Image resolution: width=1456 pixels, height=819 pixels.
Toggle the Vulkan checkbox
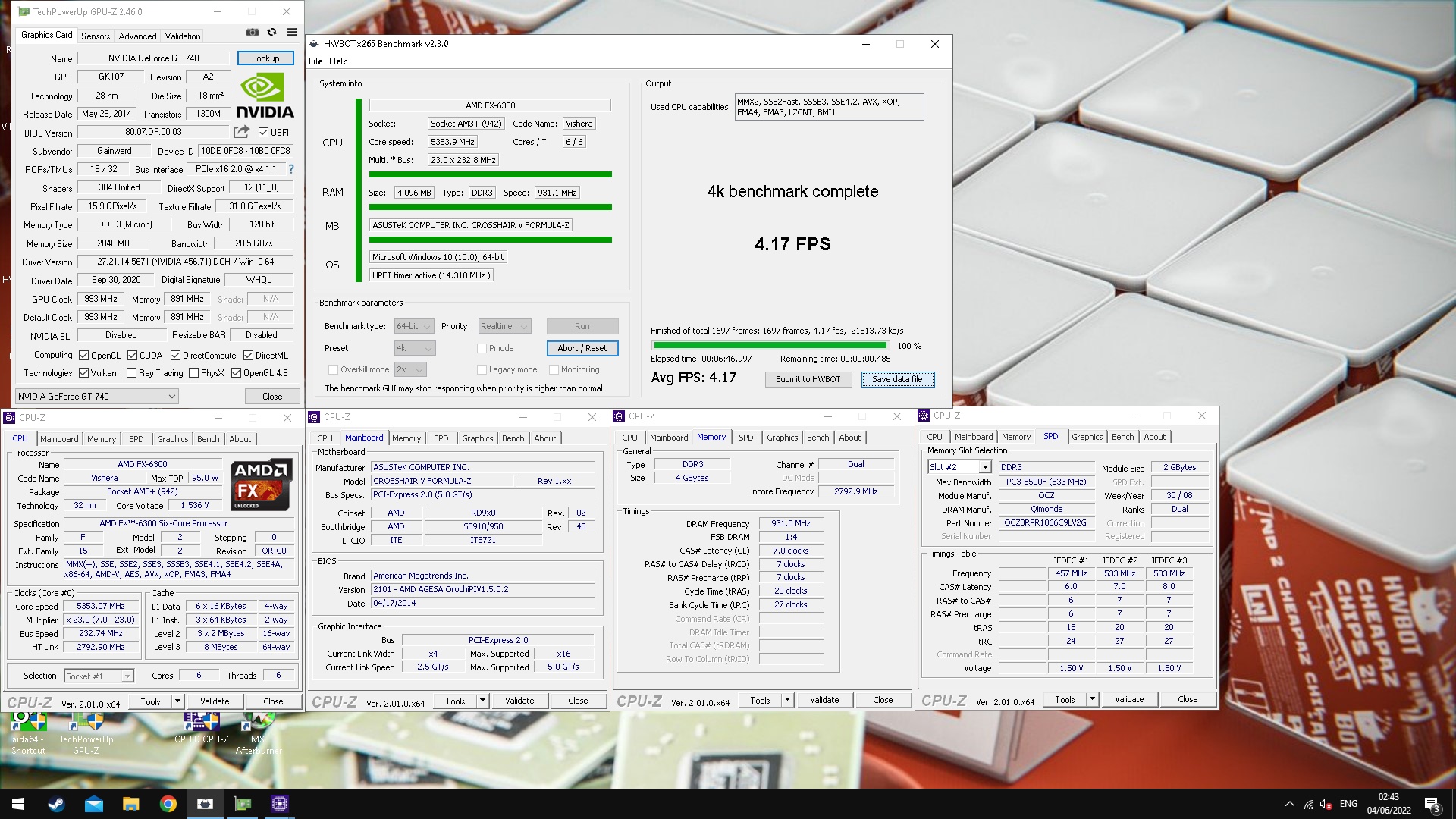click(x=84, y=373)
